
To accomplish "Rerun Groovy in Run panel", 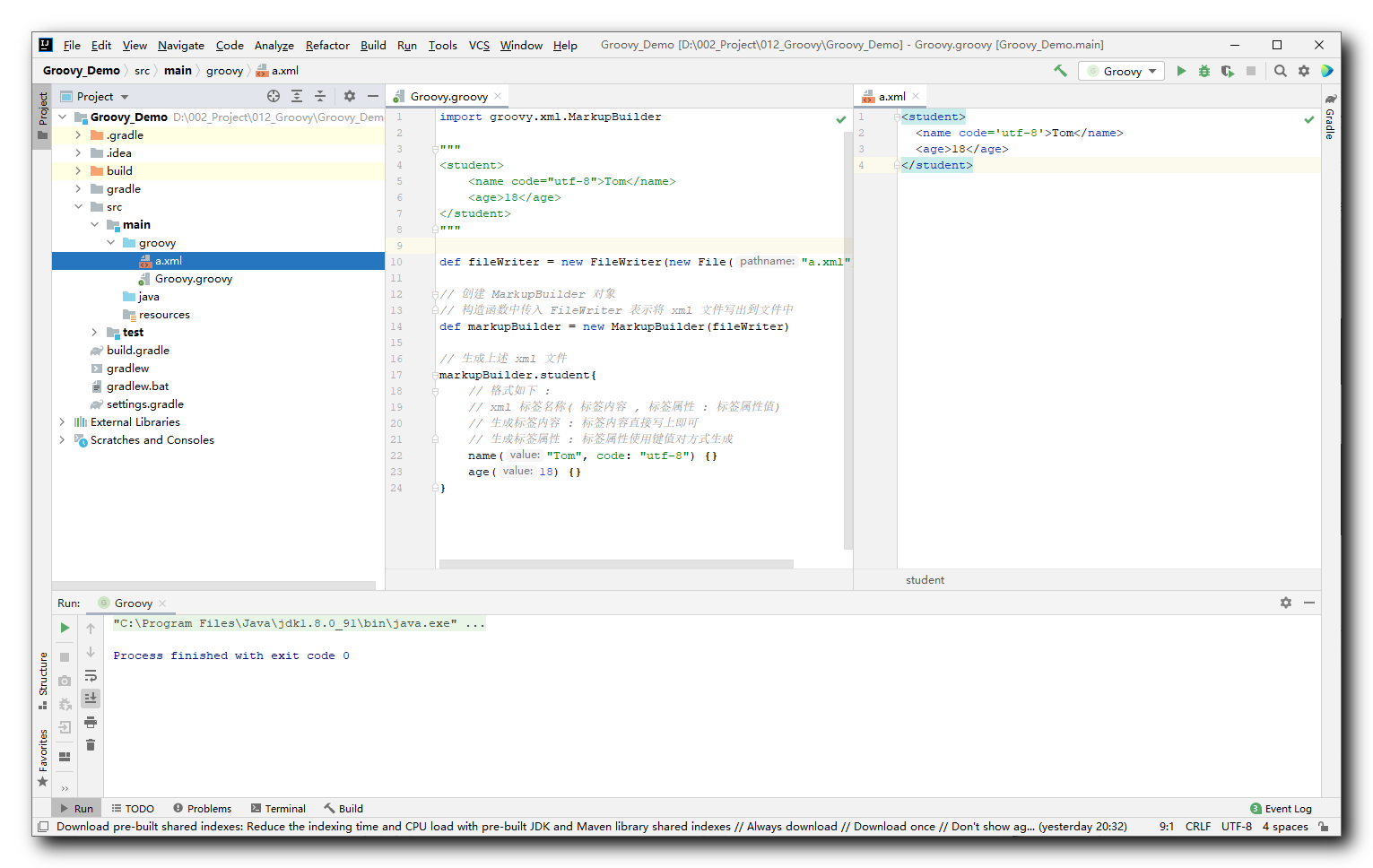I will click(x=65, y=628).
